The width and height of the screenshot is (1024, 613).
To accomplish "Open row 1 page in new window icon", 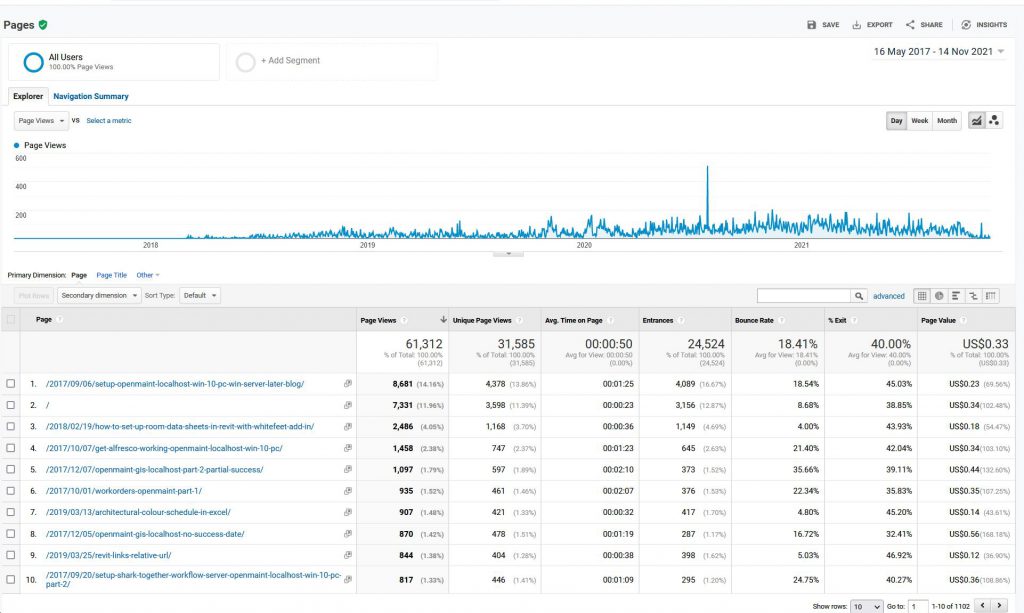I will (x=348, y=383).
